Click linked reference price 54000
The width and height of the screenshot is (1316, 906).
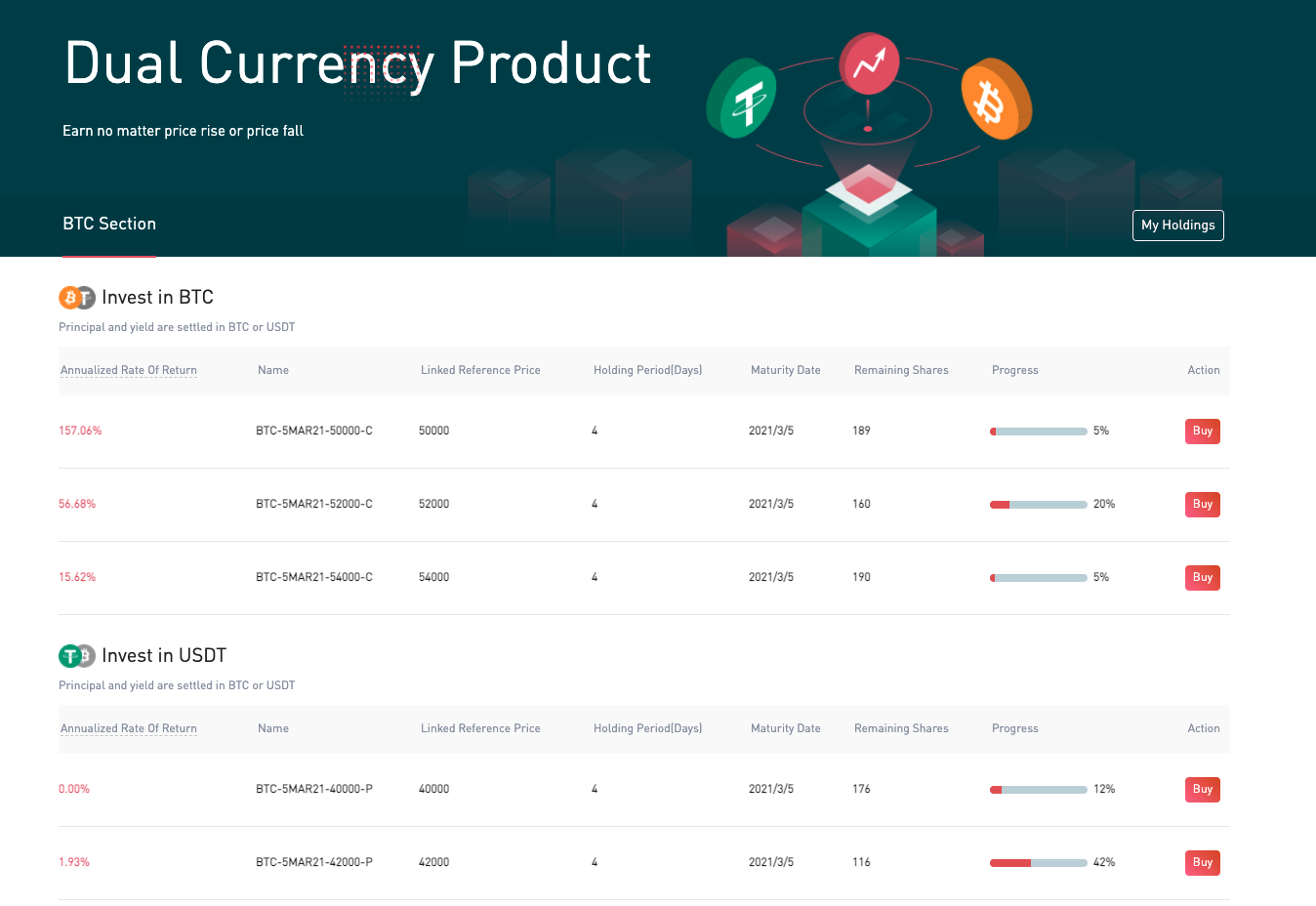(434, 577)
